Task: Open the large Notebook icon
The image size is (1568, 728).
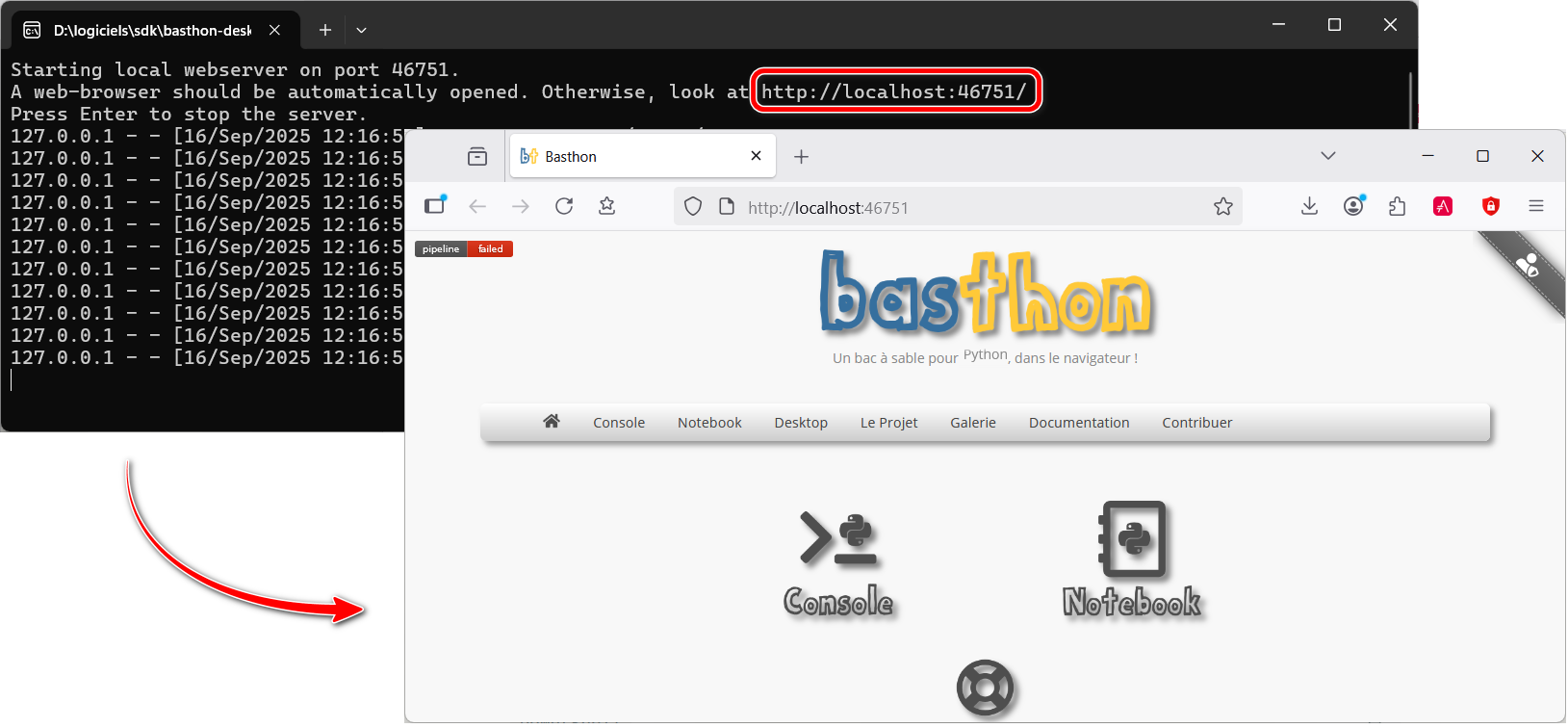Action: pos(1132,559)
